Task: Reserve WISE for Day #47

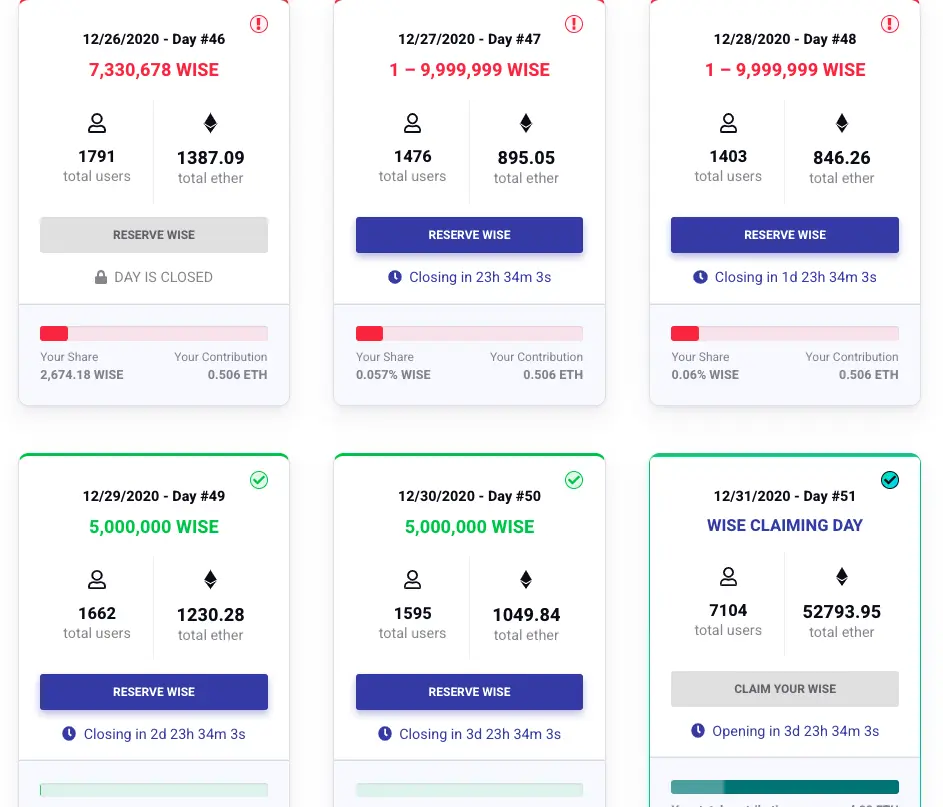Action: (469, 235)
